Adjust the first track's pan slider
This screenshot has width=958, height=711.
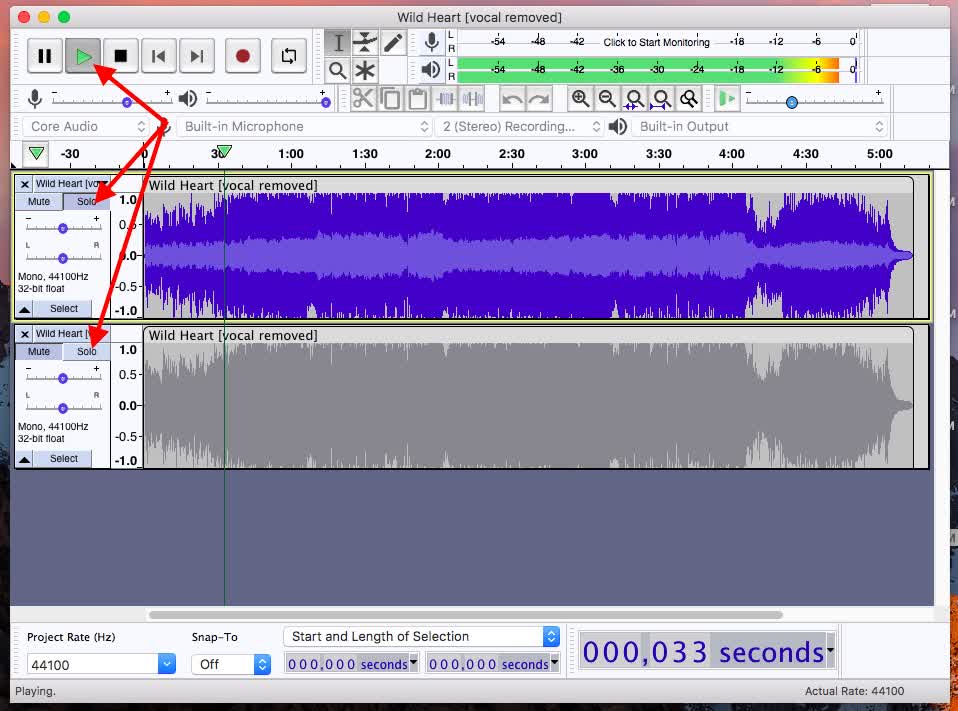(x=63, y=257)
